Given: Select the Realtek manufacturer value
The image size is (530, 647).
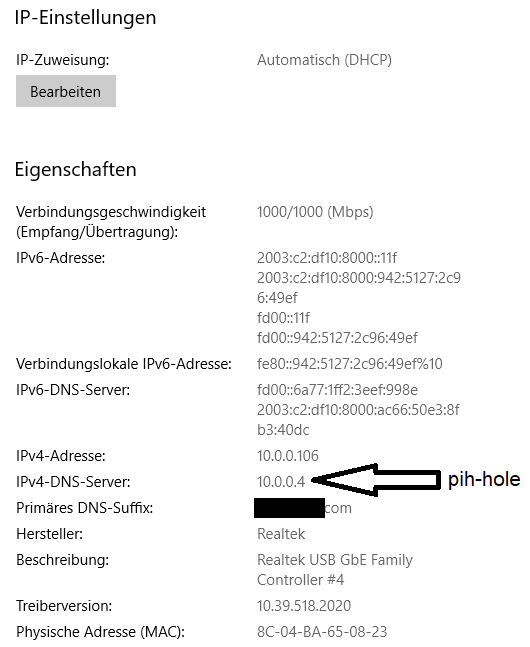Looking at the screenshot, I should coord(281,534).
